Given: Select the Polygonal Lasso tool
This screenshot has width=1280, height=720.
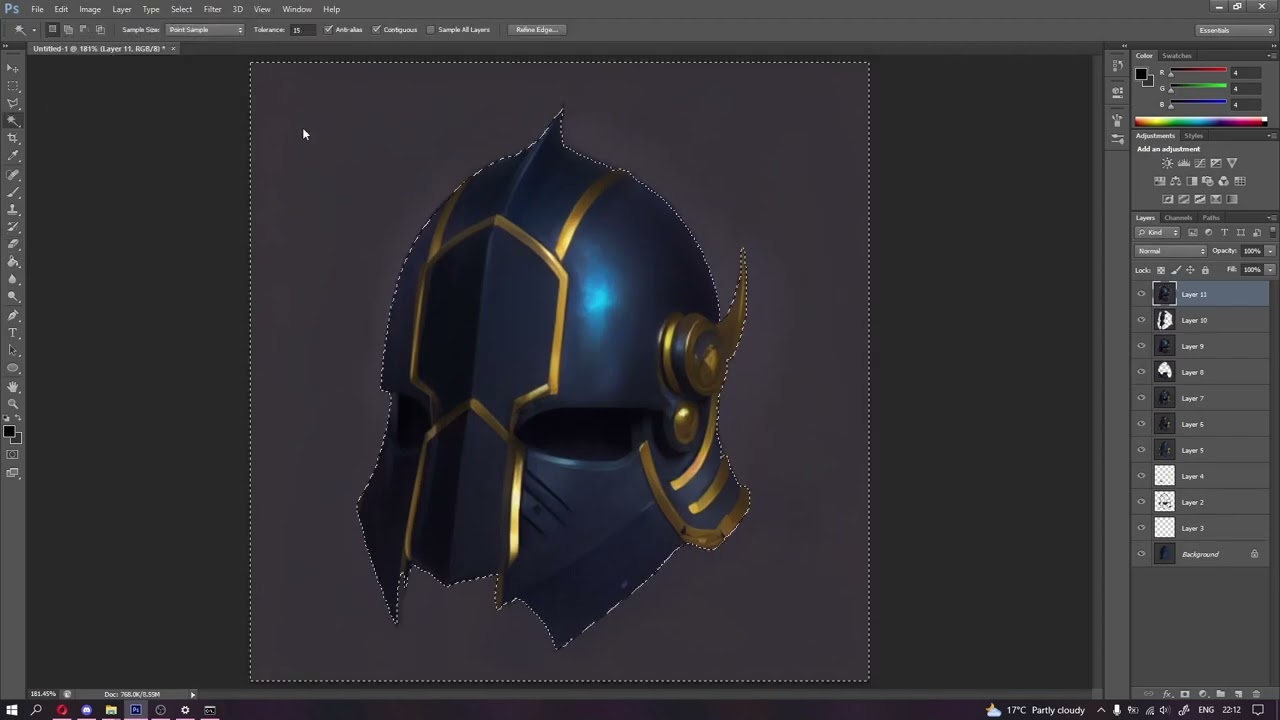Looking at the screenshot, I should coord(13,103).
